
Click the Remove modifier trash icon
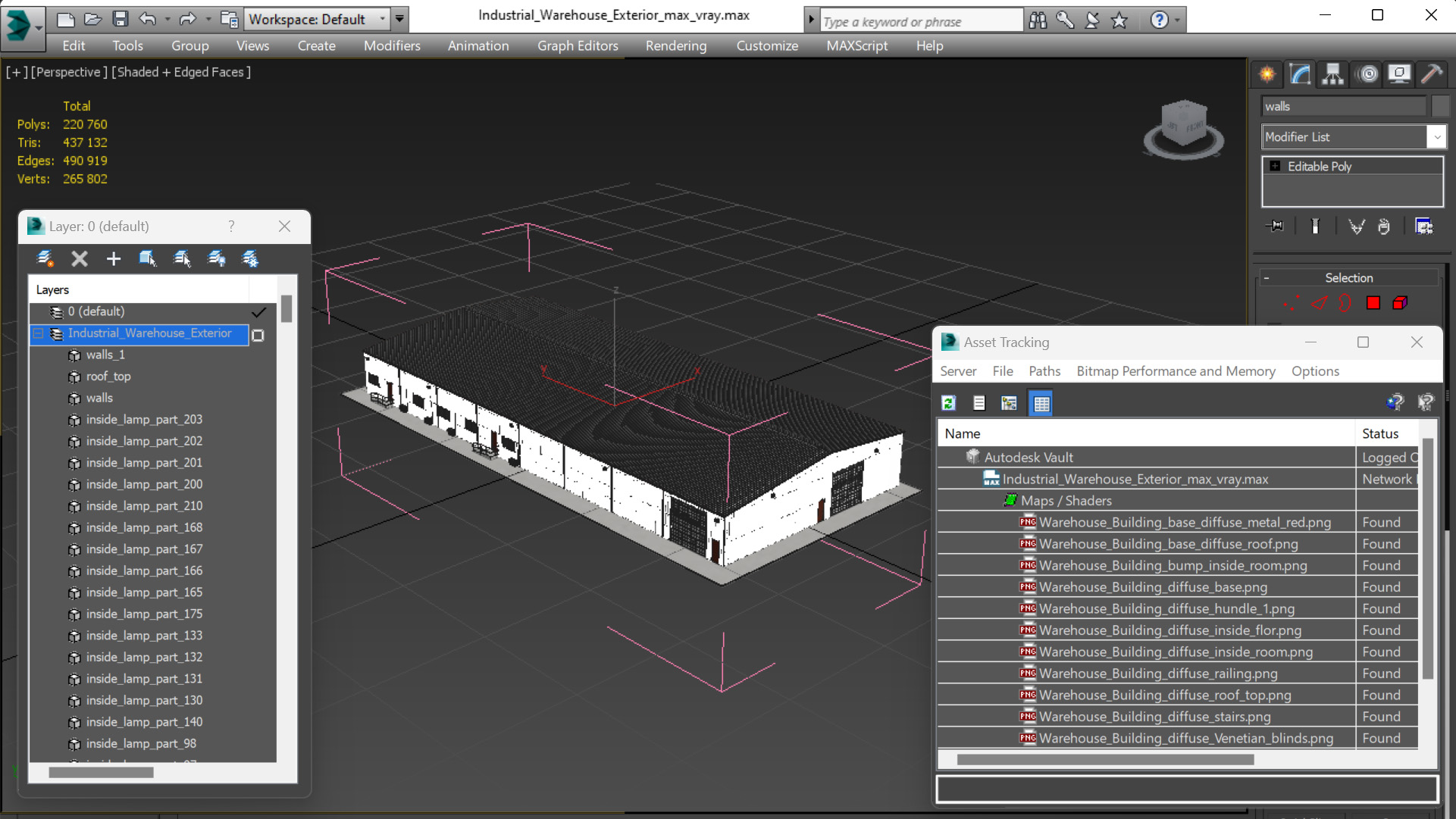tap(1383, 227)
